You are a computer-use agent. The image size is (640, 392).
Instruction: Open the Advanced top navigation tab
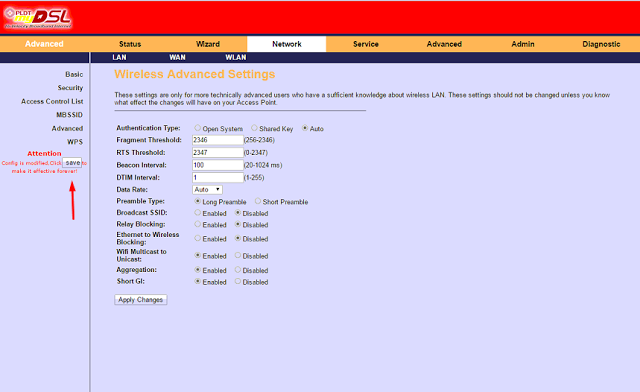click(x=444, y=44)
